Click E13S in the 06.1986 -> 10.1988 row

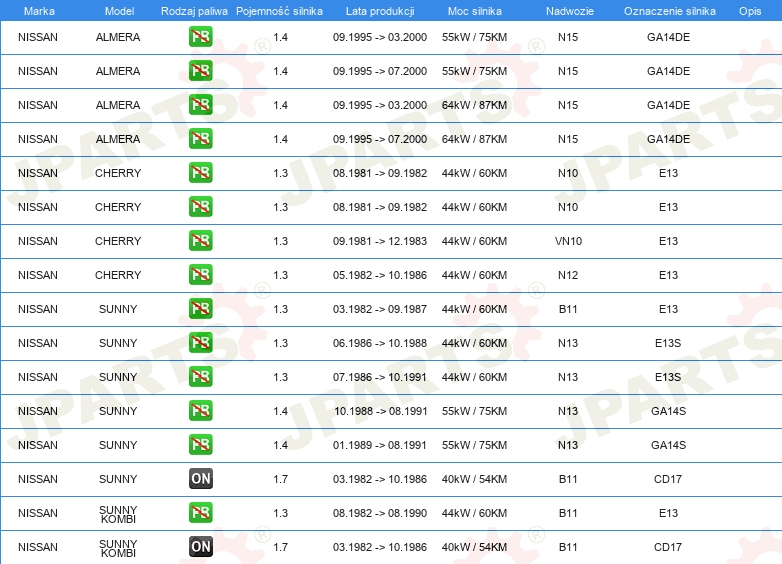pos(668,343)
